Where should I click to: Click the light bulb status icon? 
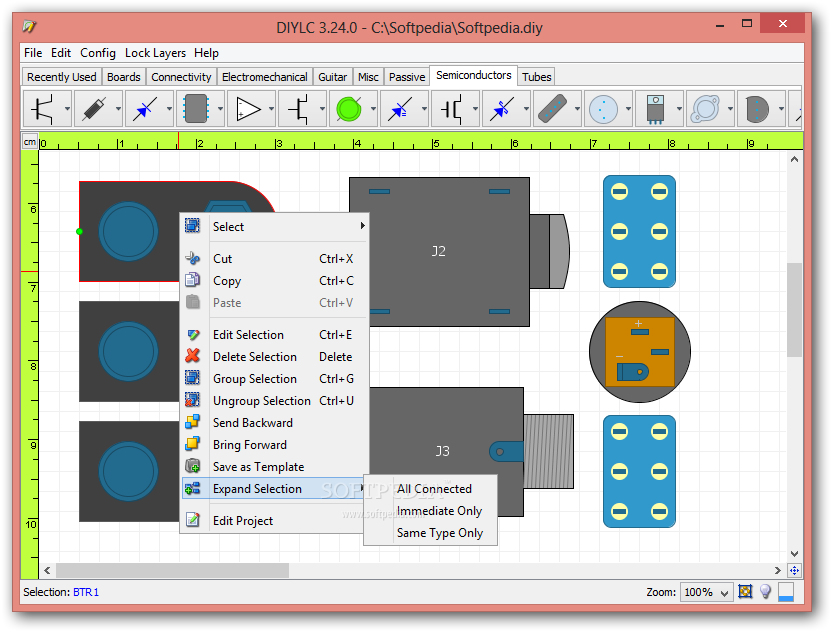point(765,591)
